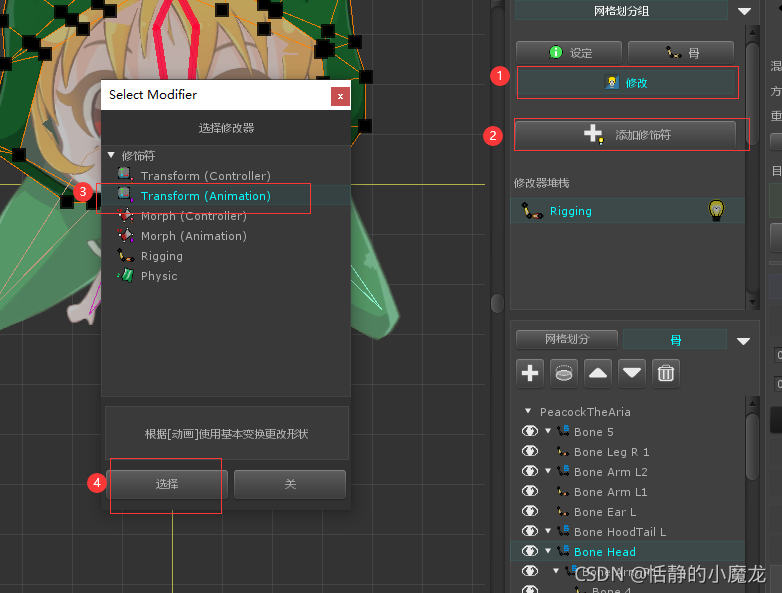Click the 添加修饰符 add modifier button
This screenshot has height=593, width=782.
[x=625, y=135]
